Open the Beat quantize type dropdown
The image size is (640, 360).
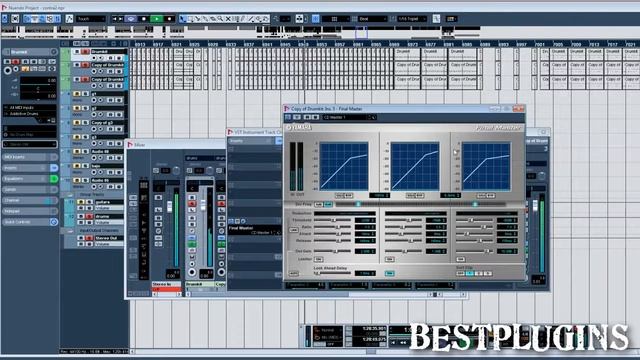coord(372,19)
